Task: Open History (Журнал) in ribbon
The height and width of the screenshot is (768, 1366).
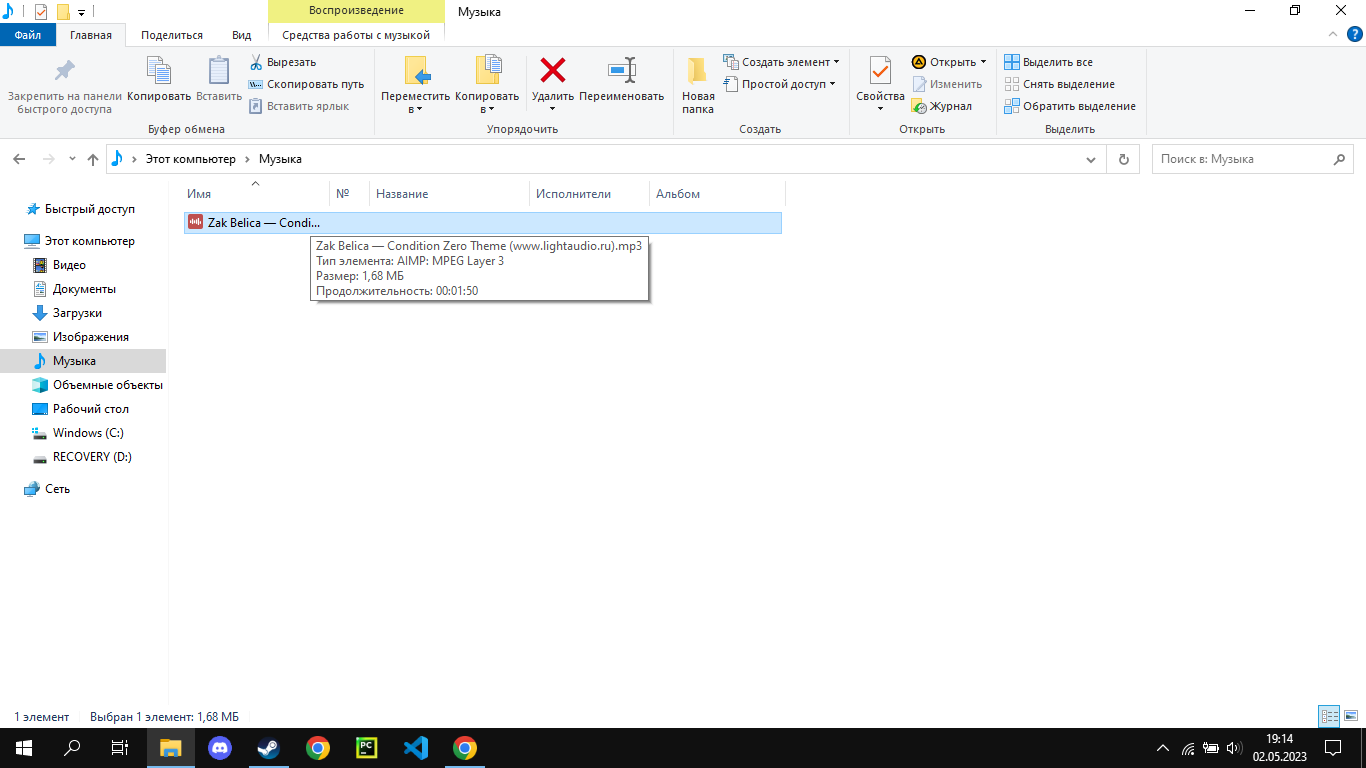Action: [x=941, y=106]
